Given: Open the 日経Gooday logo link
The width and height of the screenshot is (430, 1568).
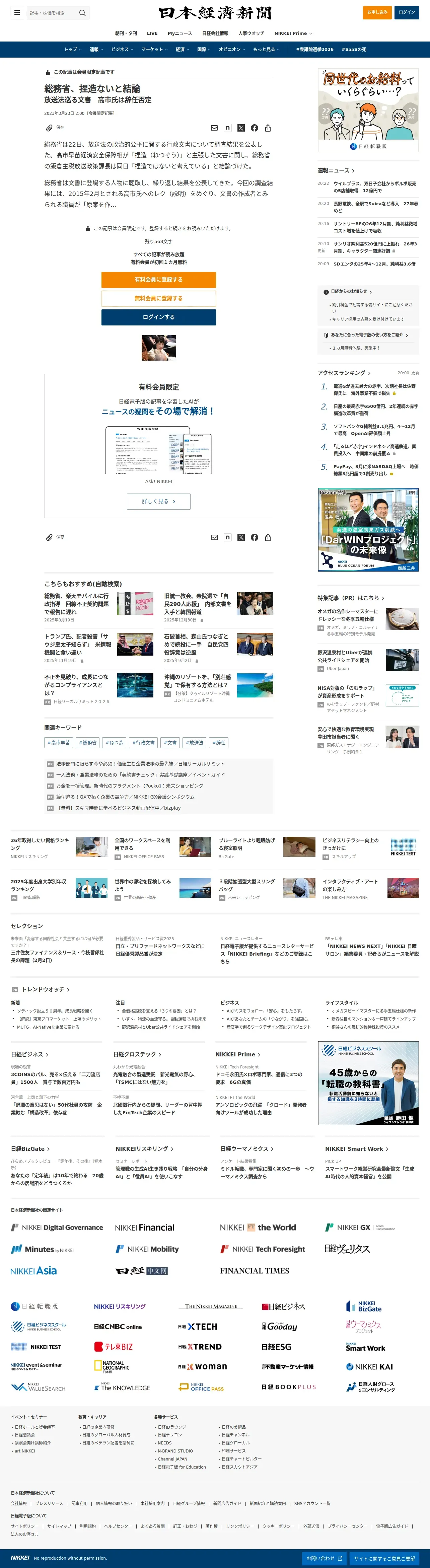Looking at the screenshot, I should 280,1326.
